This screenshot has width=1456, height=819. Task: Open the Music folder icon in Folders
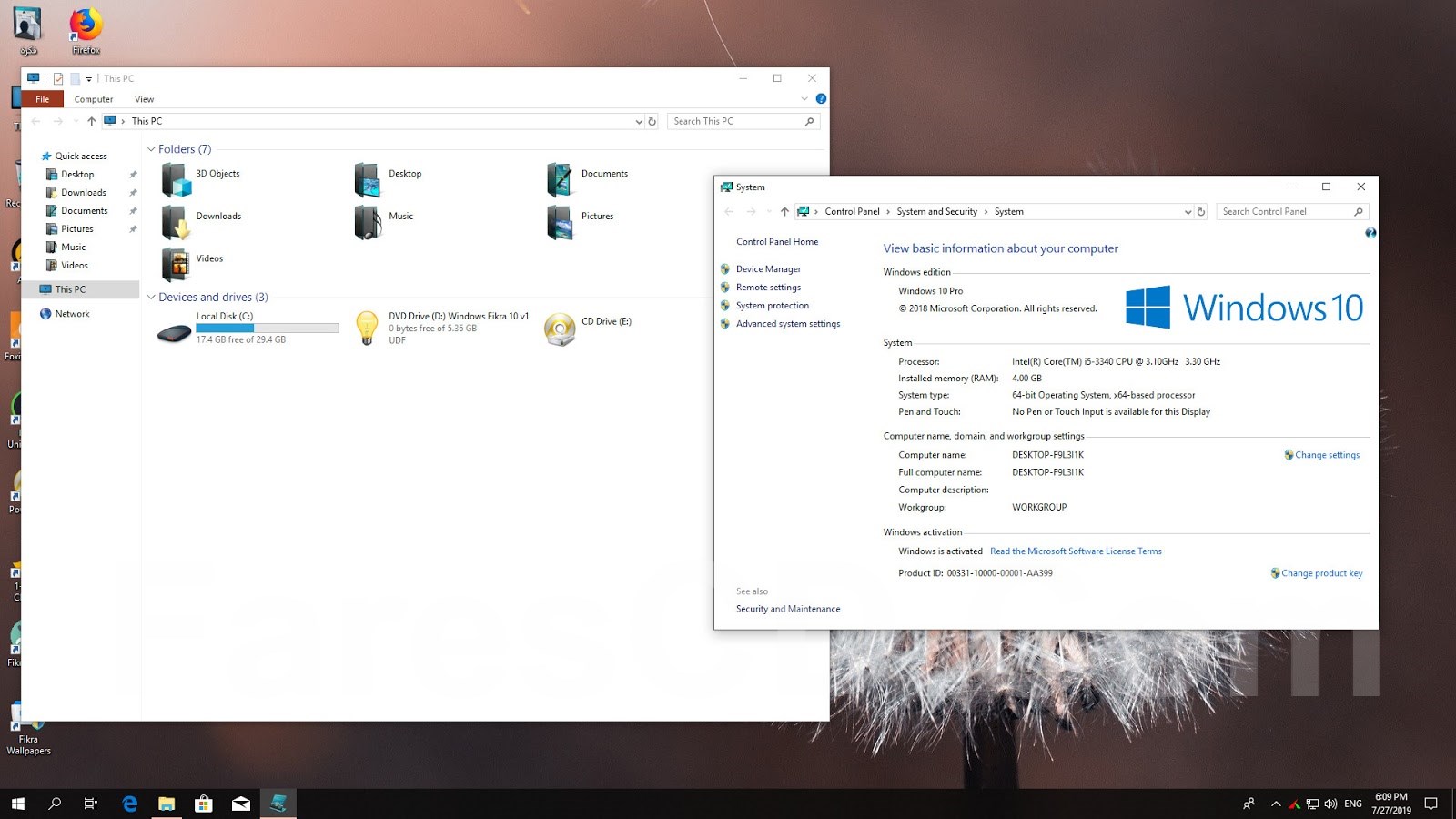[368, 223]
